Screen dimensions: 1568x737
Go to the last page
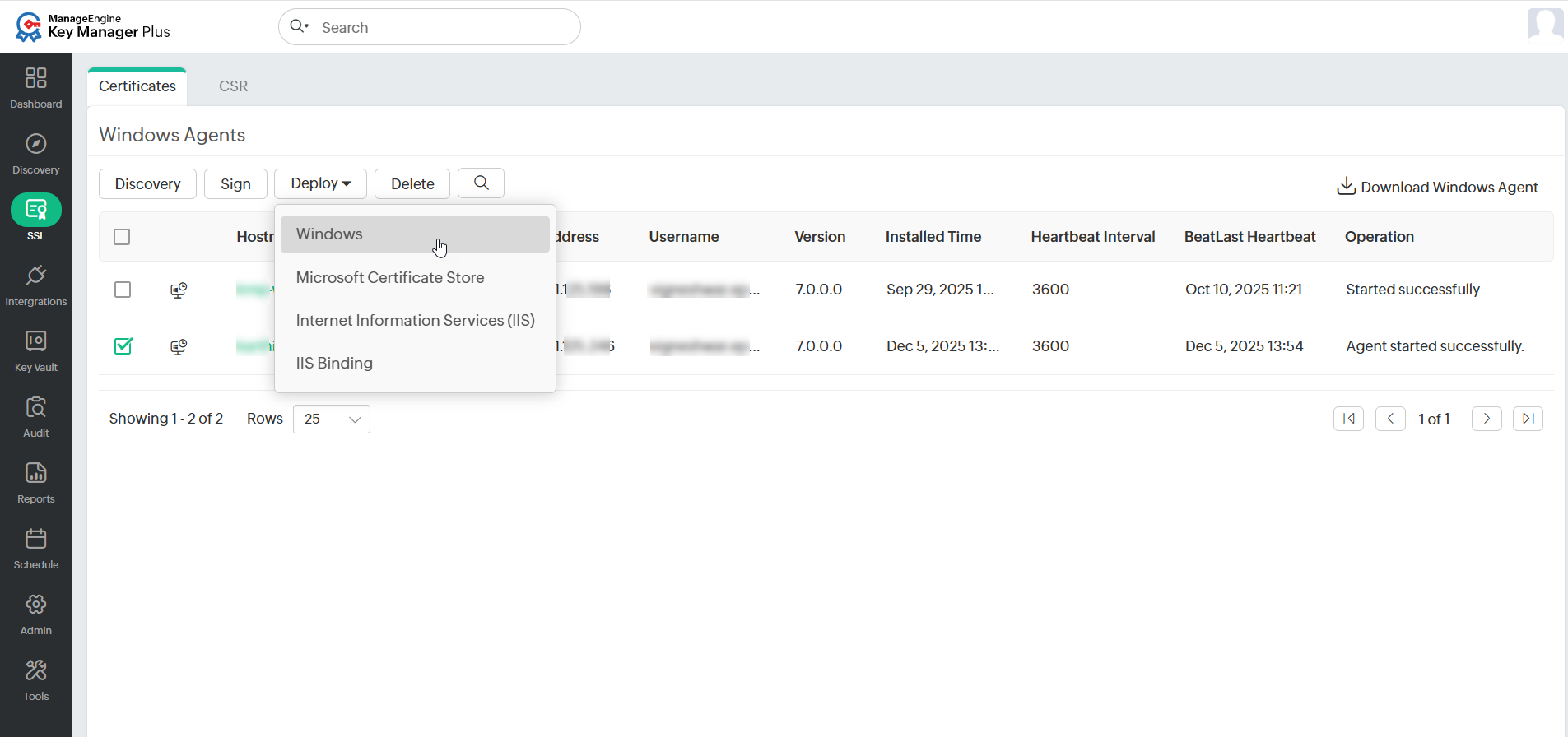1528,419
